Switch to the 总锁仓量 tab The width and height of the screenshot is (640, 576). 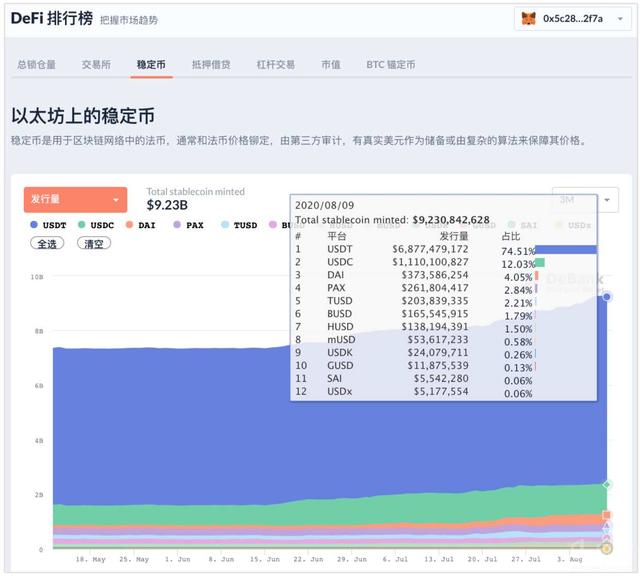coord(36,64)
